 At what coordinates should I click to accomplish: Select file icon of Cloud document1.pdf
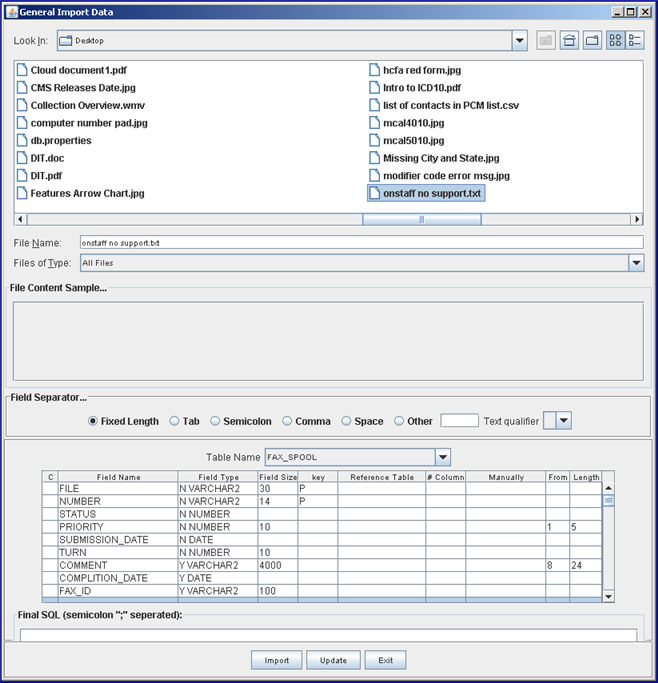[22, 70]
